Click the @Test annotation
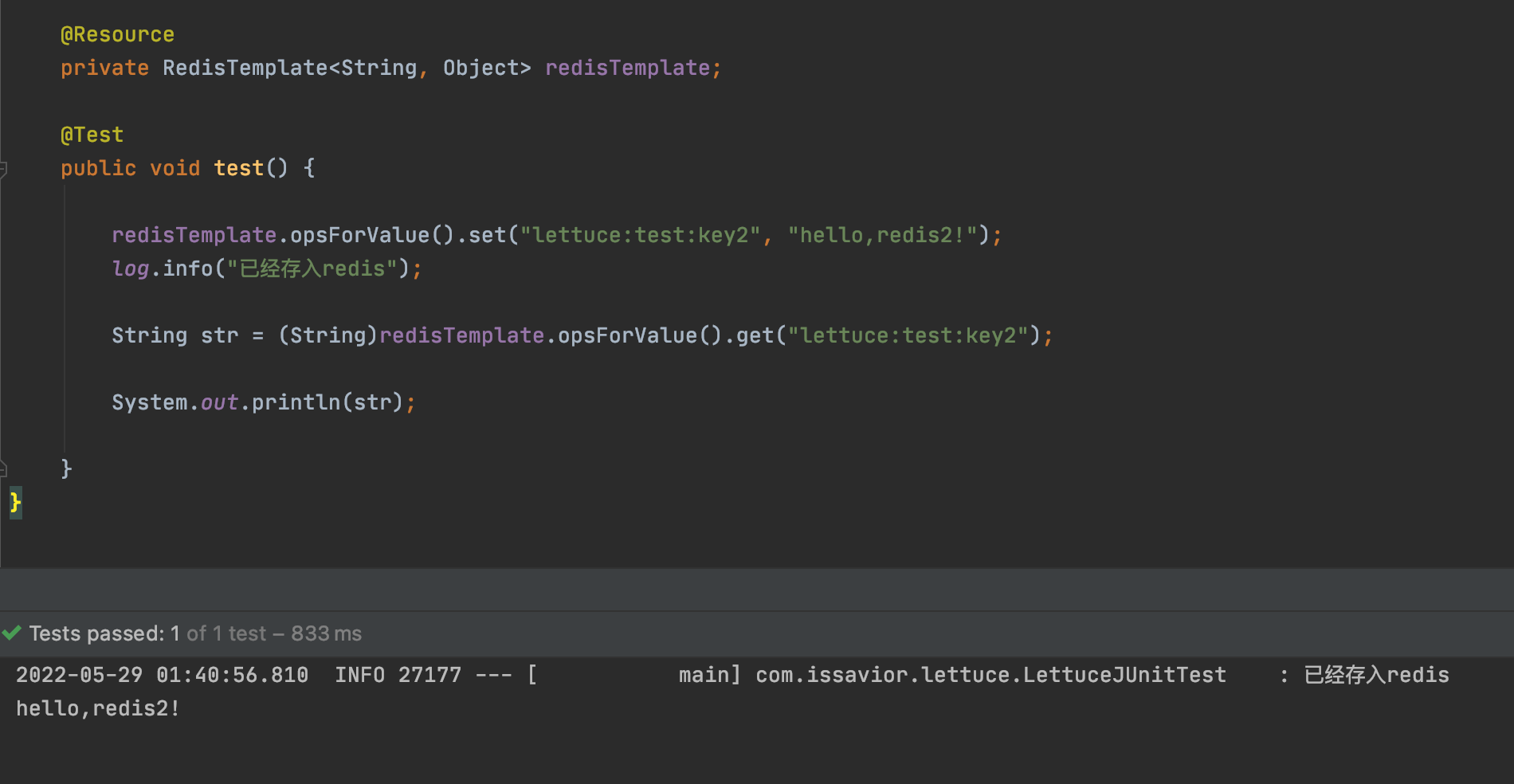Screen dimensions: 1514x784 click(x=92, y=135)
